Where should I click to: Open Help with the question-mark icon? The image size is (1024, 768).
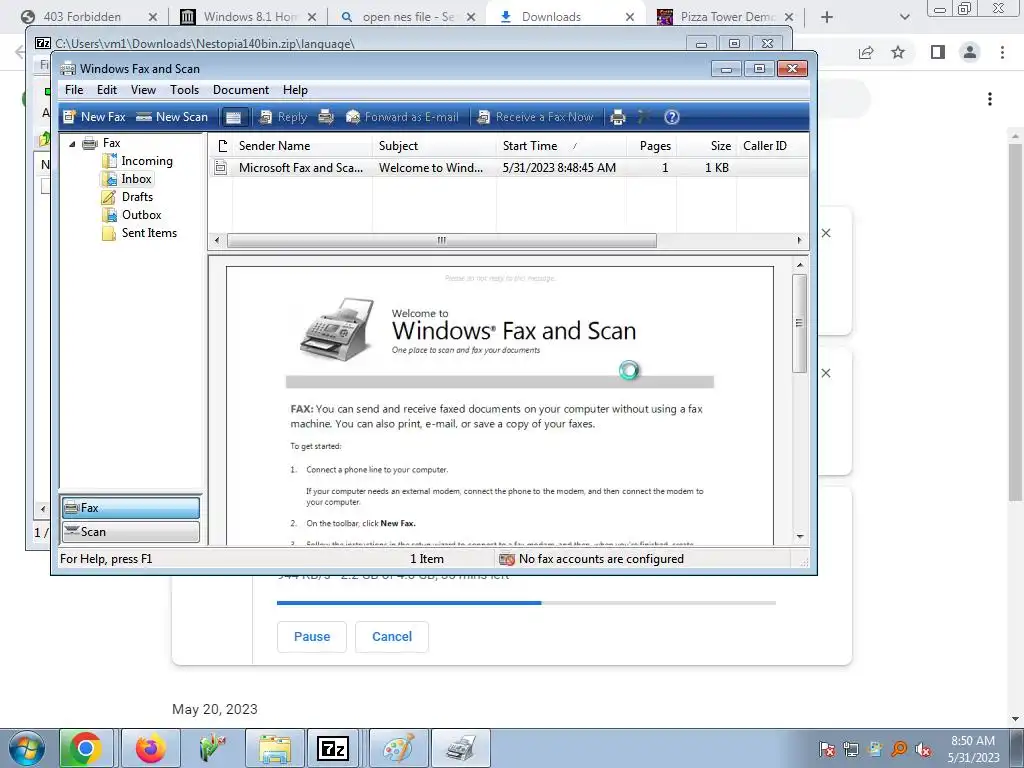(x=671, y=117)
